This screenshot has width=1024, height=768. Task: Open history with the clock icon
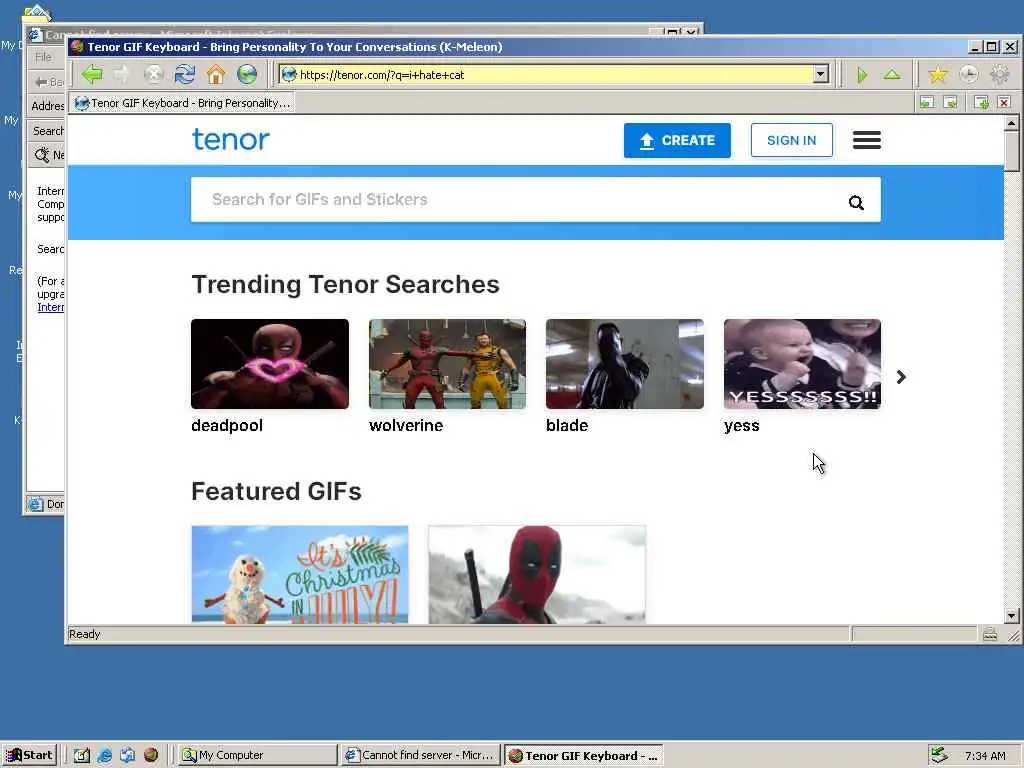pos(968,74)
